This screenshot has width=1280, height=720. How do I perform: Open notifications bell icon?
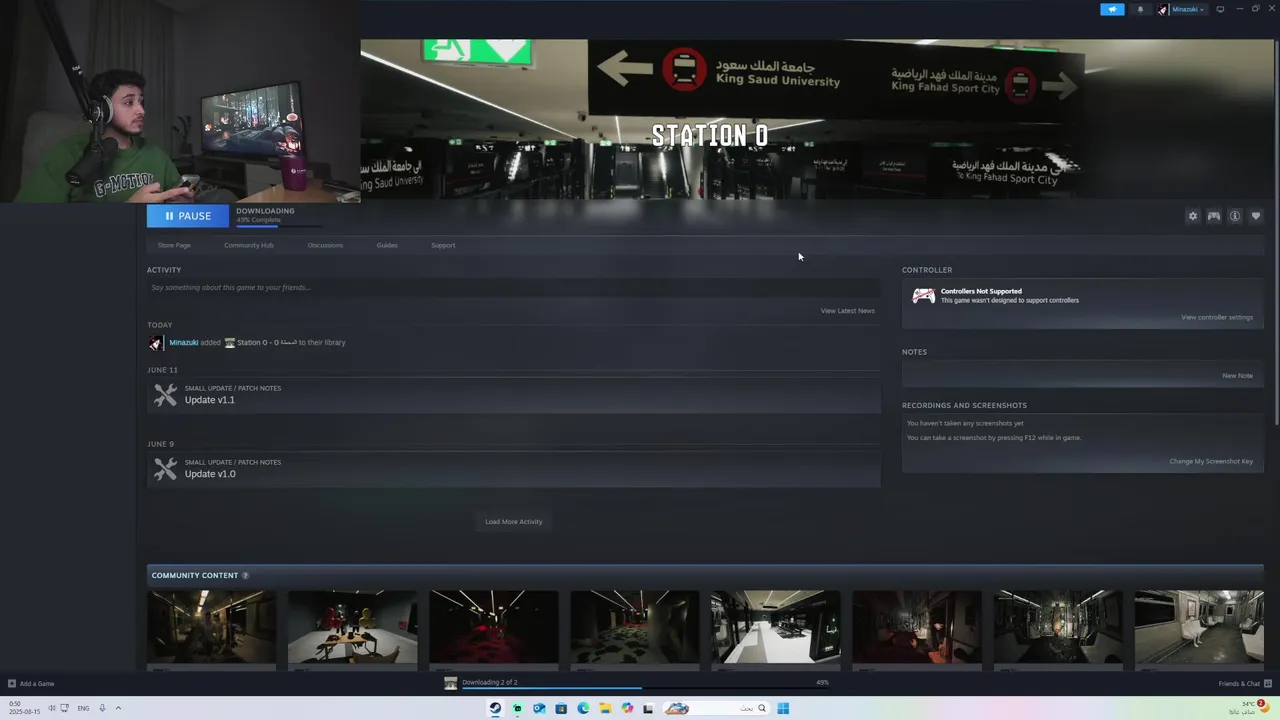tap(1140, 9)
